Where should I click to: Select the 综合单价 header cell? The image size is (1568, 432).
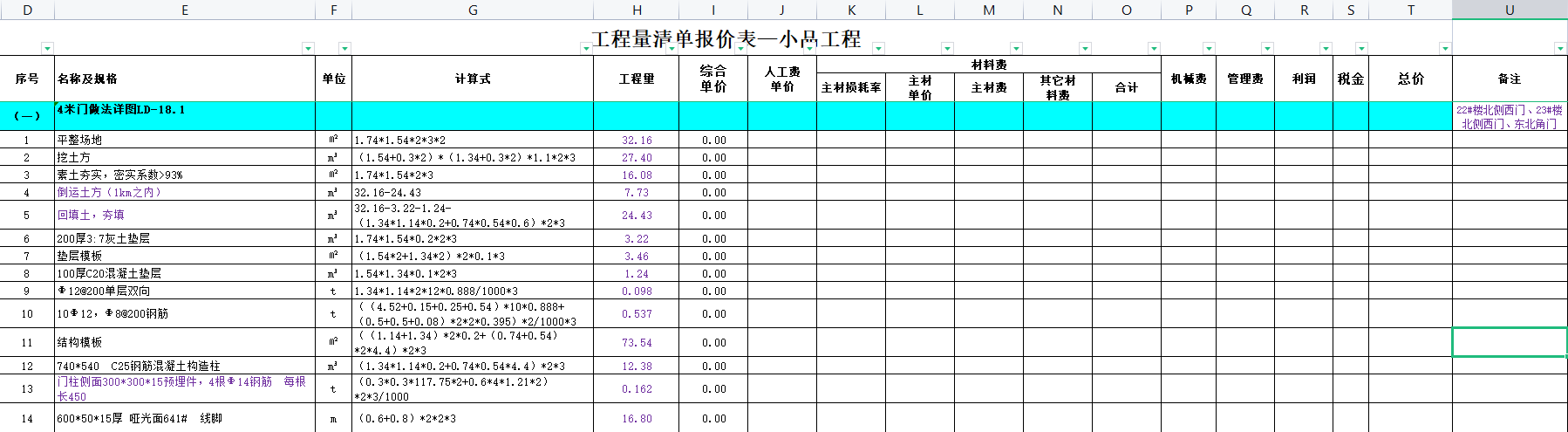[x=713, y=79]
